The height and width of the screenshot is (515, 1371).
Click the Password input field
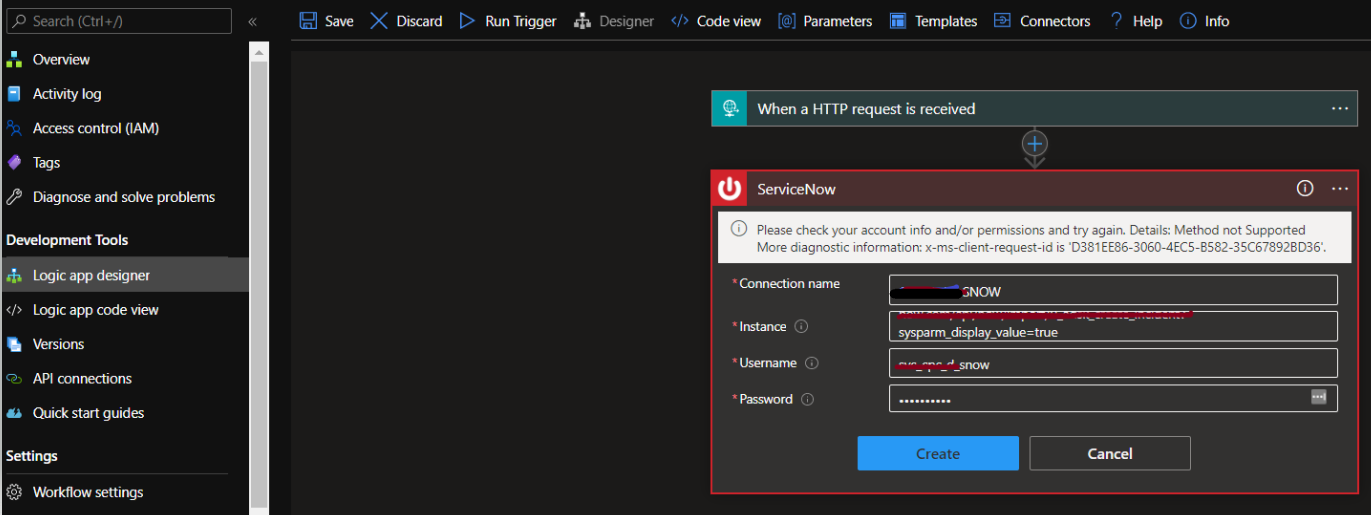(1113, 398)
